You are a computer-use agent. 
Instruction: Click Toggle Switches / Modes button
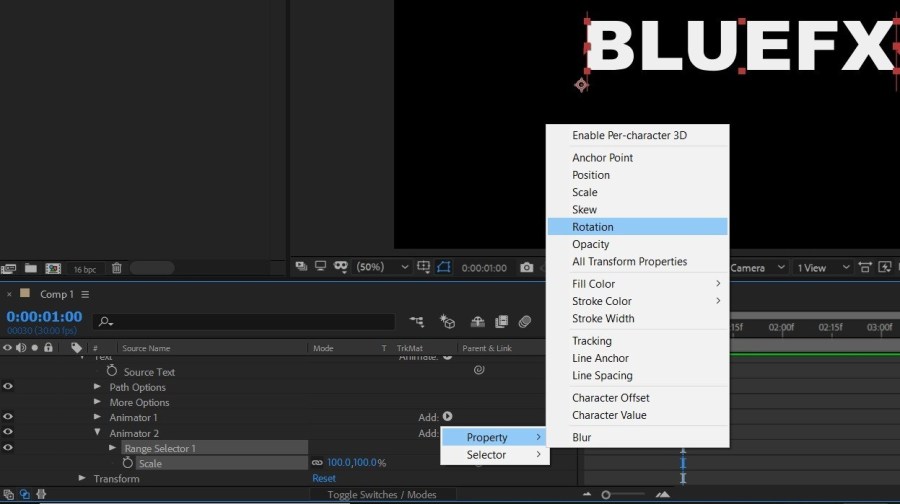pyautogui.click(x=382, y=495)
